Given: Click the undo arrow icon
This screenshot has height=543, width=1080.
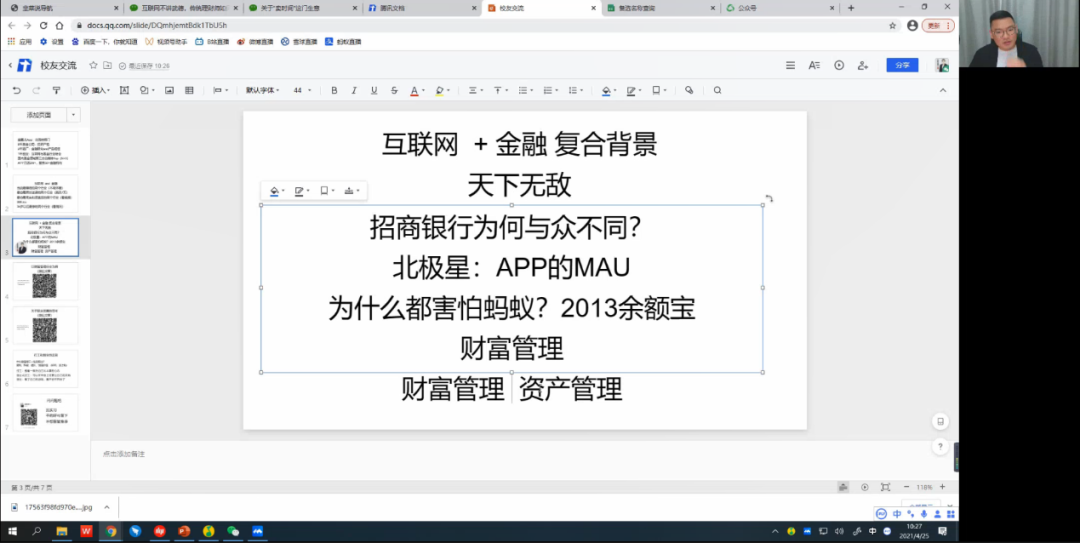Looking at the screenshot, I should 17,90.
